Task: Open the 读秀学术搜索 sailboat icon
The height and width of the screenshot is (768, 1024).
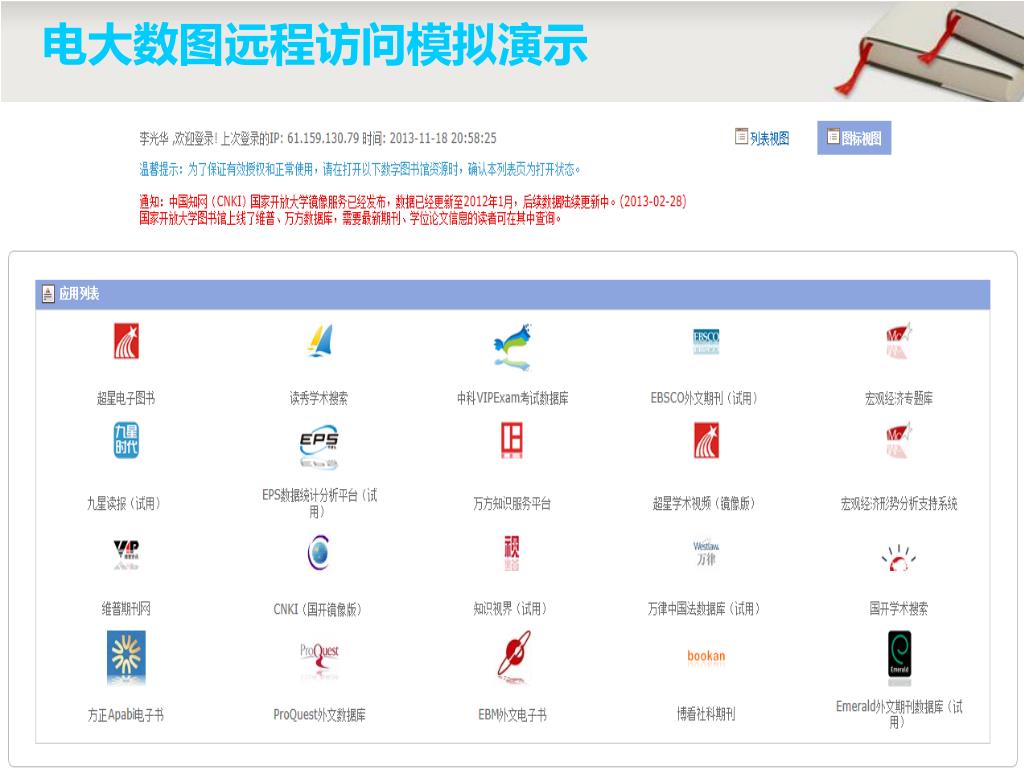Action: tap(319, 340)
